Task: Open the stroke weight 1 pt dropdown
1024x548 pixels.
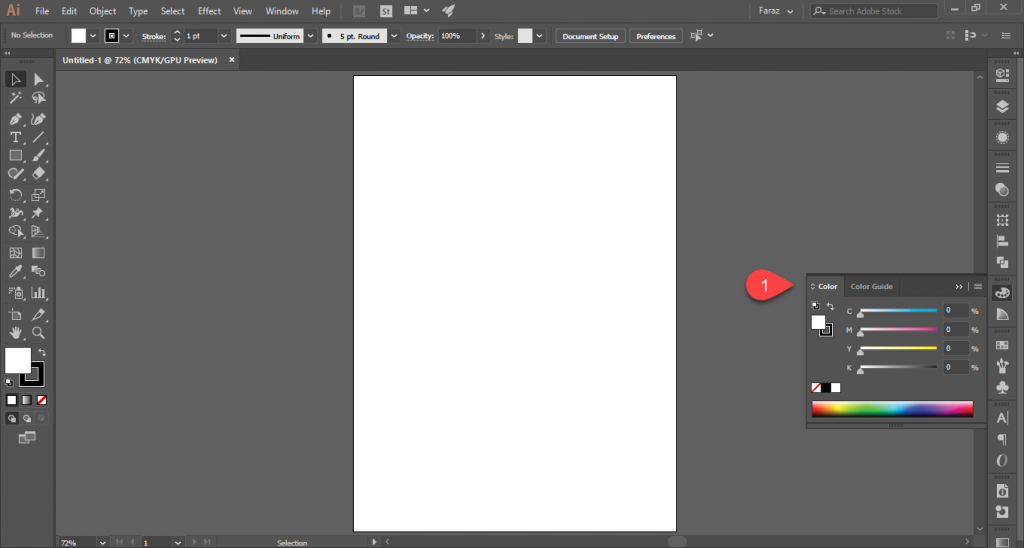Action: pyautogui.click(x=224, y=36)
